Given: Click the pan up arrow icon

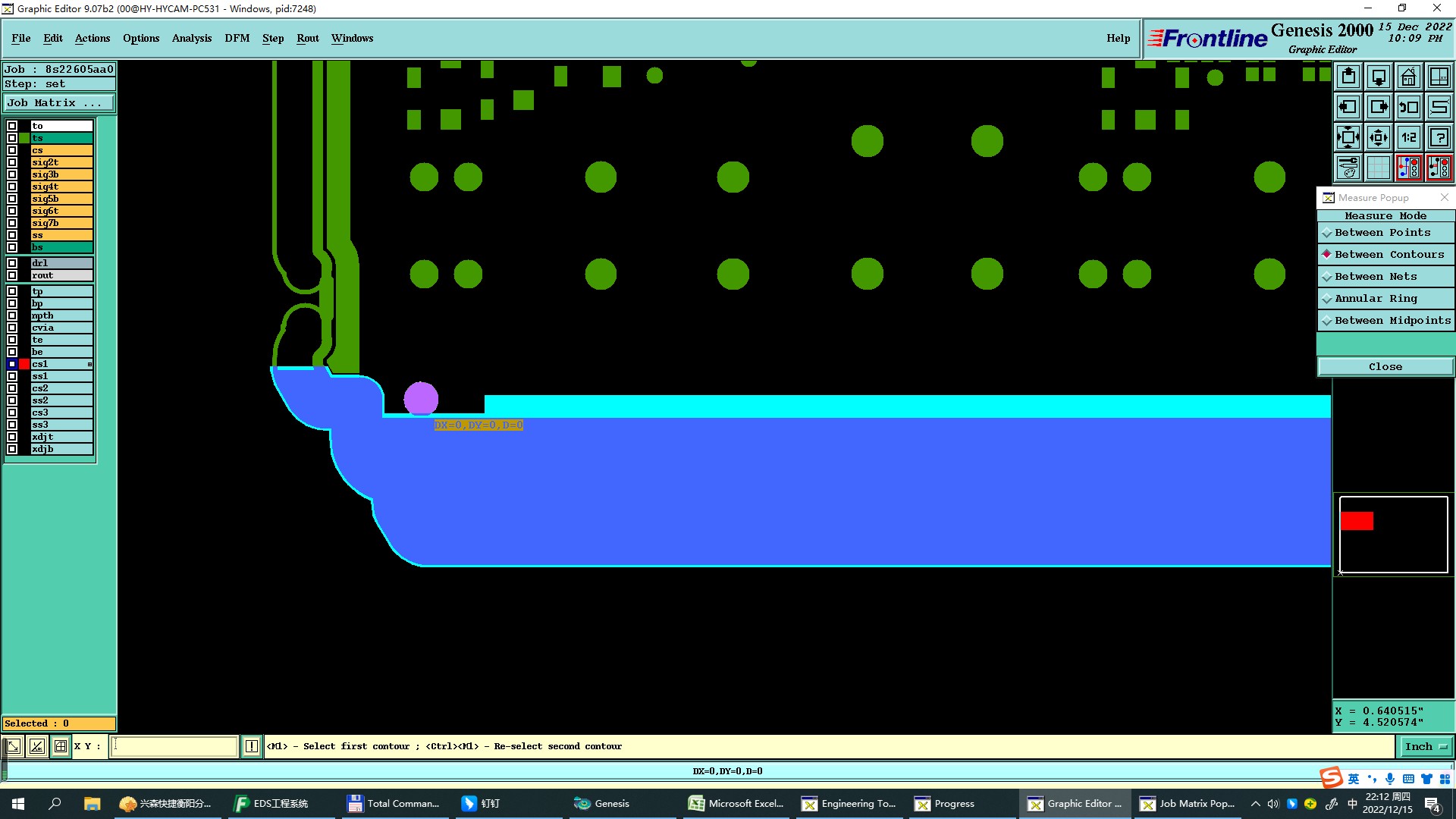Looking at the screenshot, I should tap(1348, 77).
